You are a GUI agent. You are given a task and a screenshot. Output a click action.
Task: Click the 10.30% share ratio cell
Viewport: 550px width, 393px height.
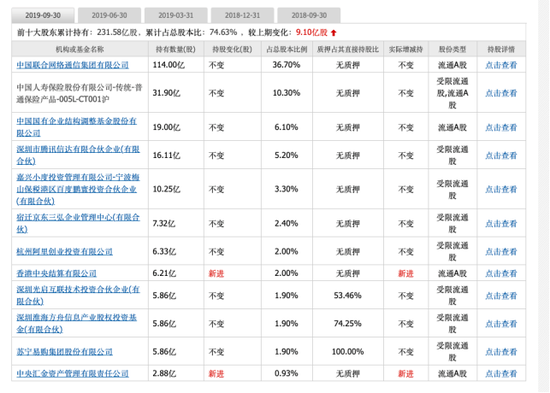286,93
